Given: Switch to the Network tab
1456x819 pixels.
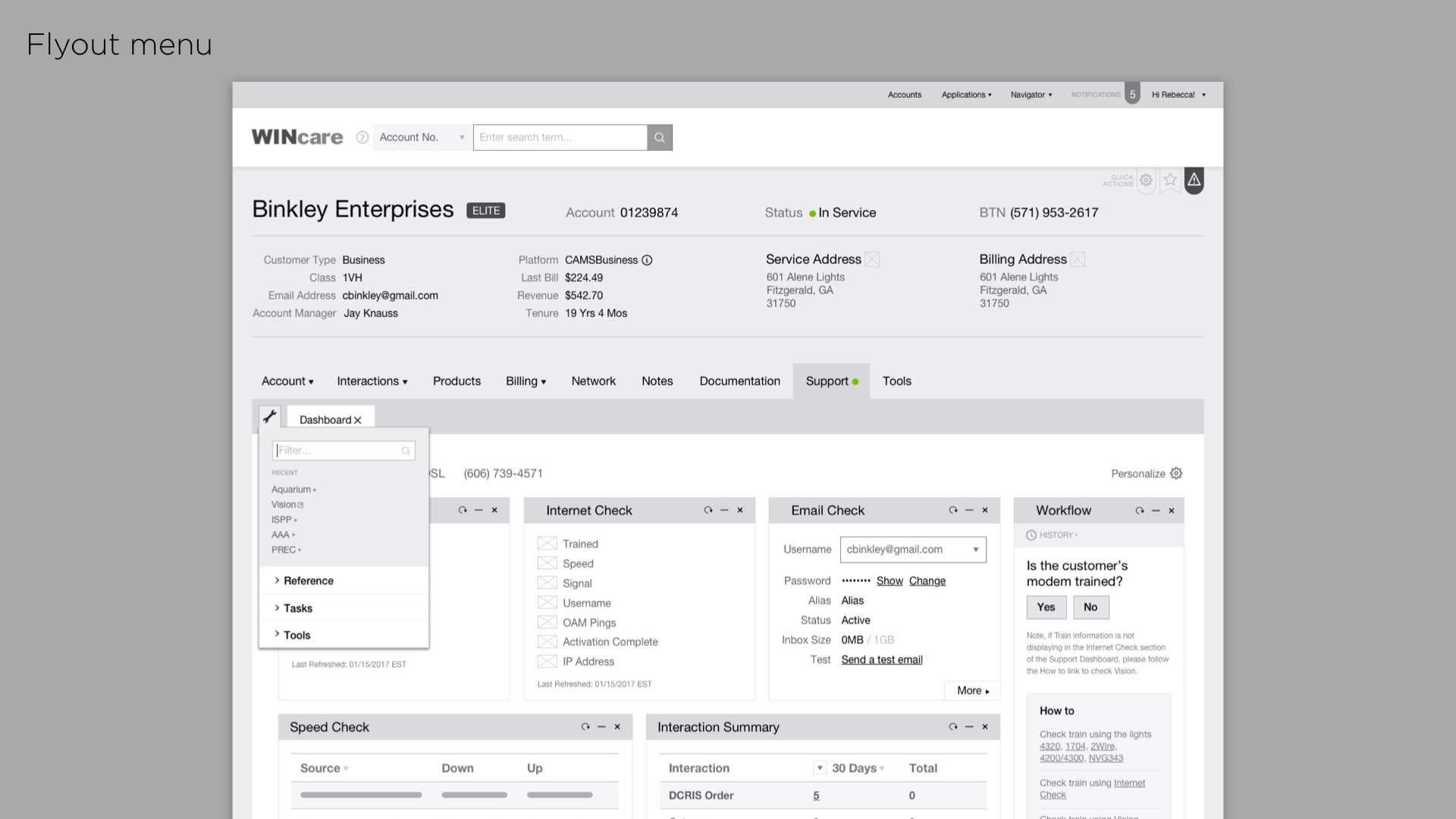Looking at the screenshot, I should click(x=593, y=381).
